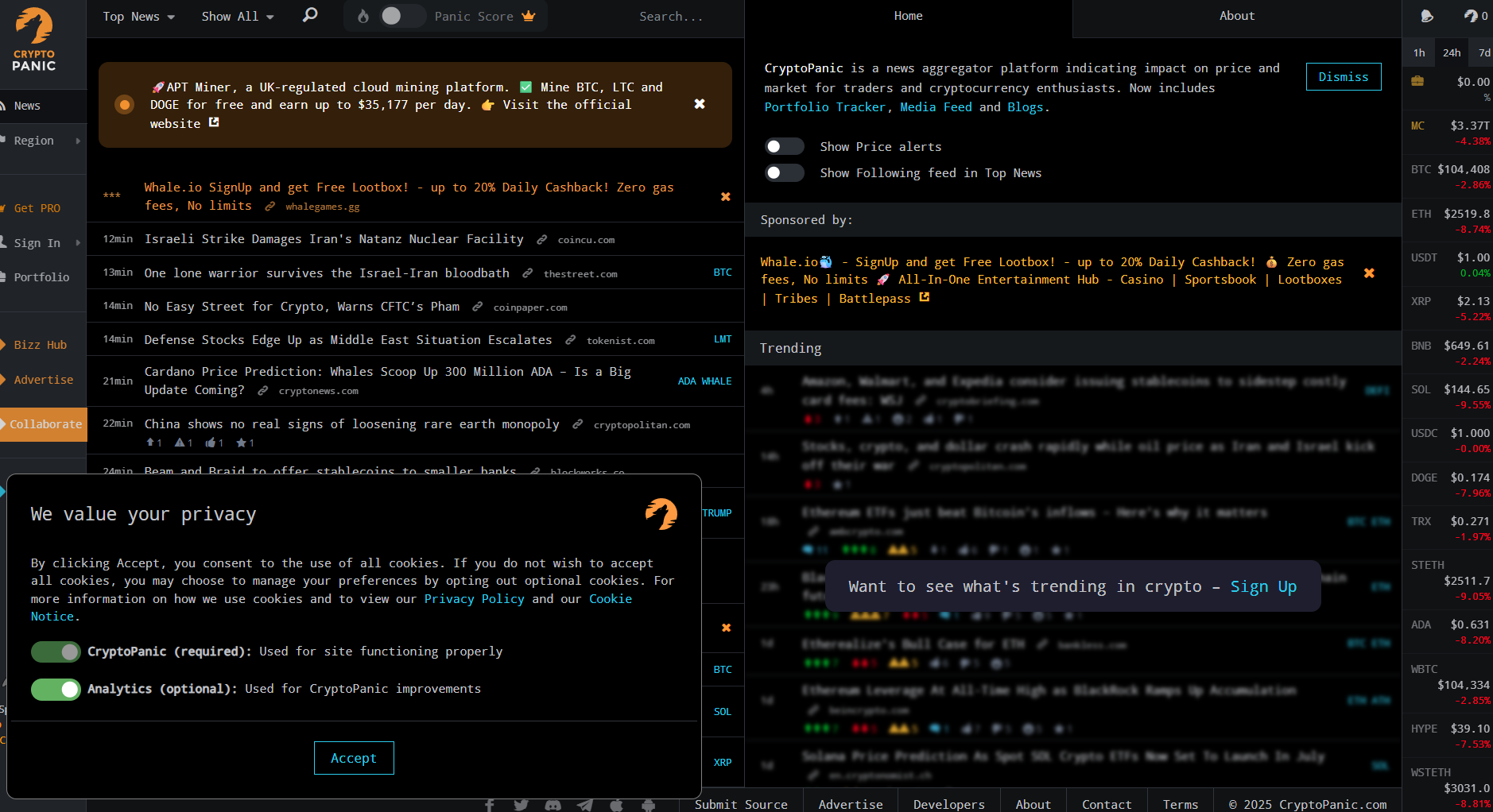Click the LMT tag on Defense Stocks news
The height and width of the screenshot is (812, 1493).
tap(723, 339)
